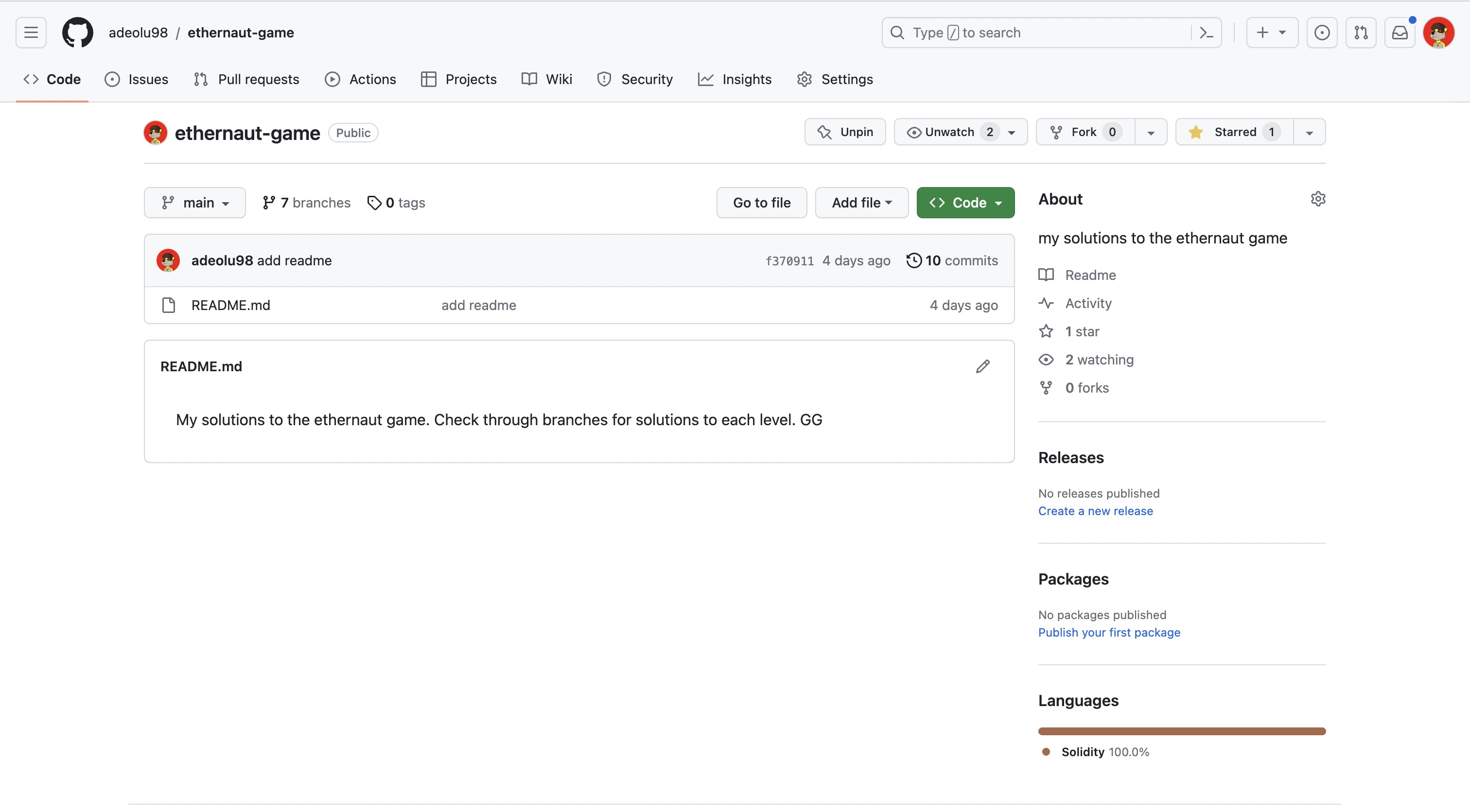Toggle the Starred button to unstar
1470x812 pixels.
point(1234,132)
